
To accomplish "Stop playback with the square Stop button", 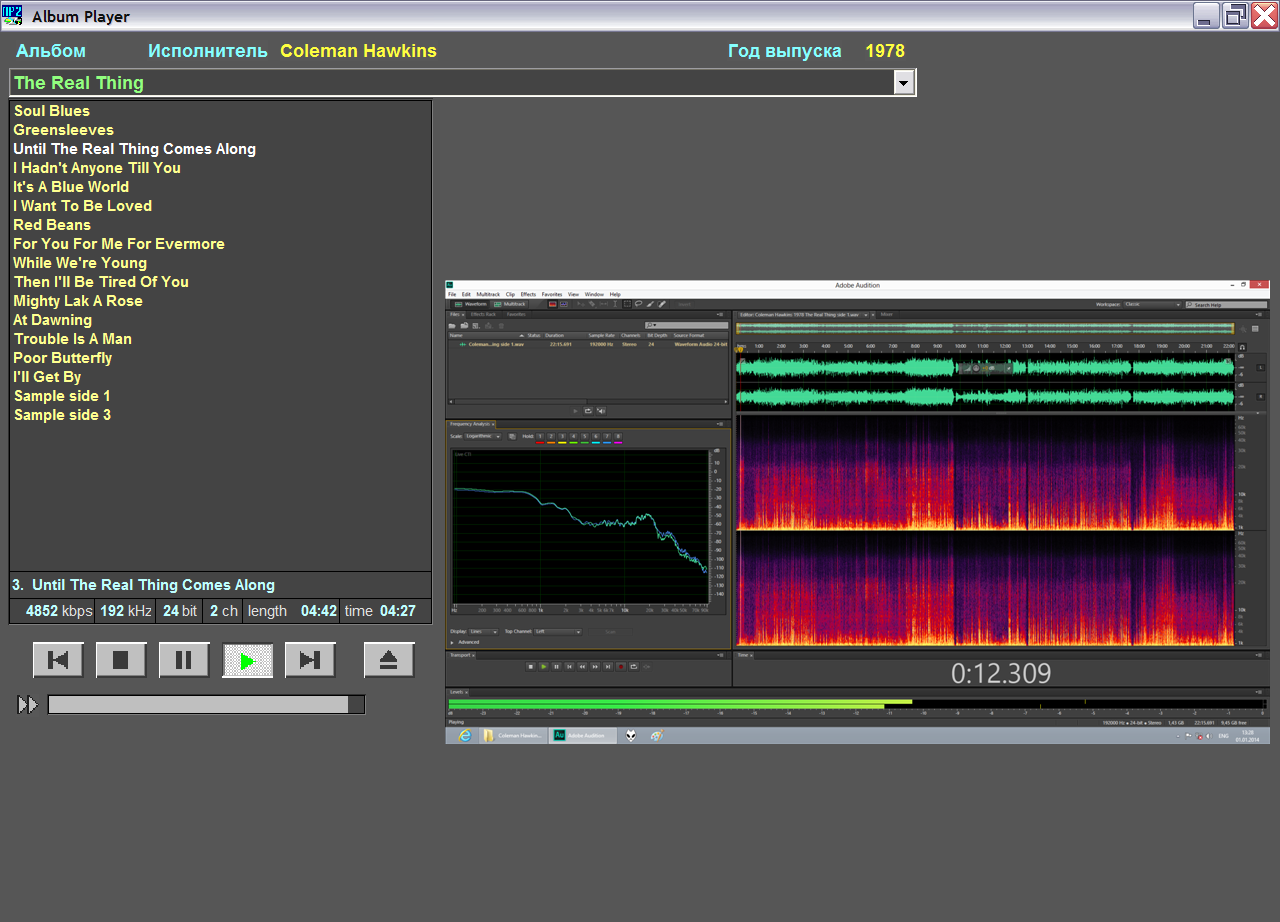I will tap(121, 660).
